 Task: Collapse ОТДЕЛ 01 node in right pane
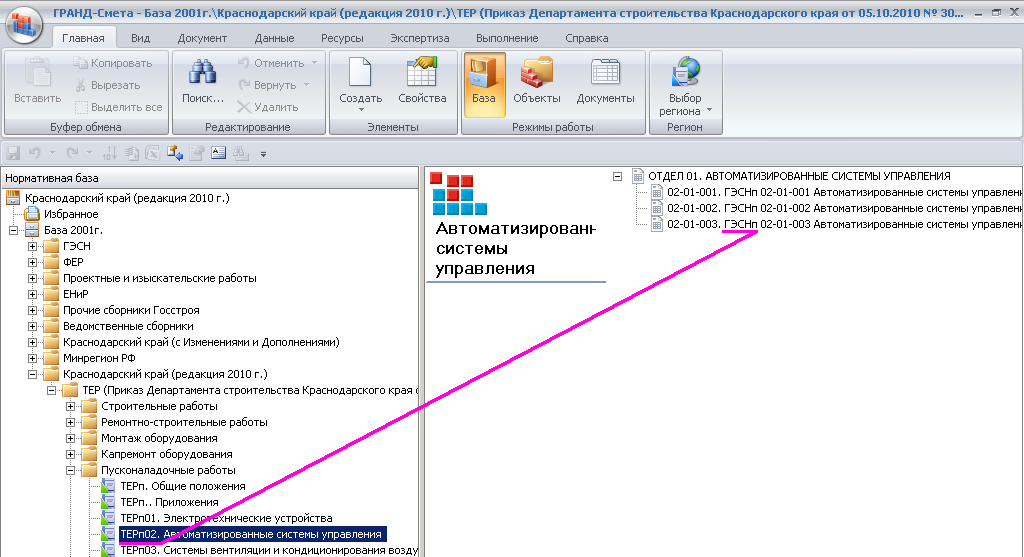[617, 176]
